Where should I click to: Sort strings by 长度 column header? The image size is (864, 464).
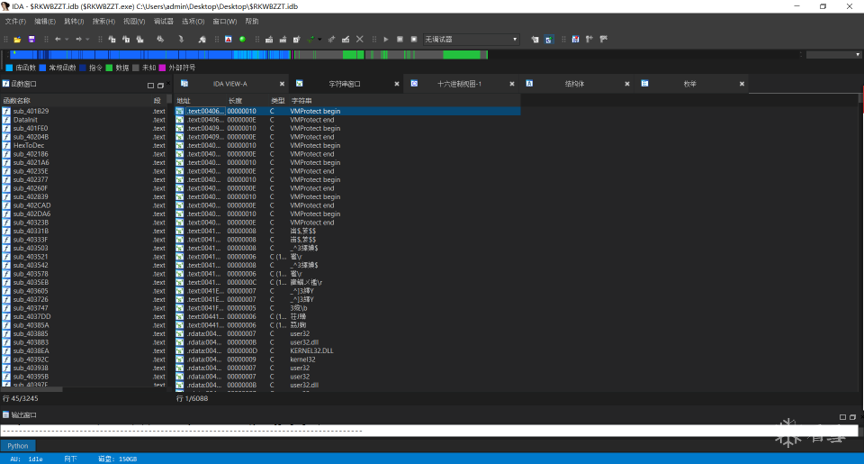235,101
